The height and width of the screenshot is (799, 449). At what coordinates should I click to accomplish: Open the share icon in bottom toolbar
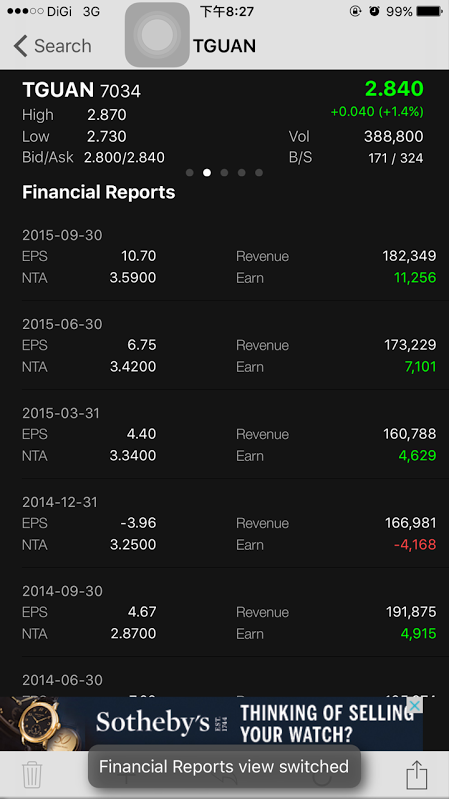(416, 775)
